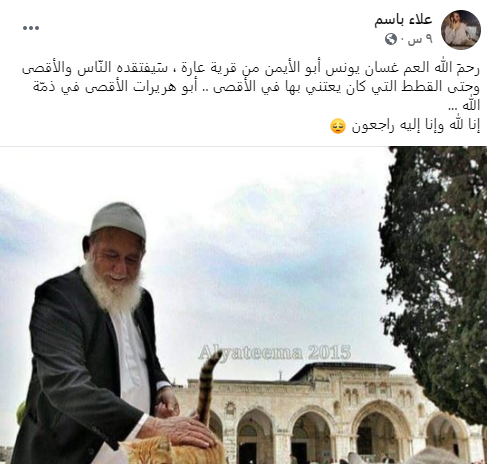Click the orange cat's head in the photo
The height and width of the screenshot is (464, 487).
point(149,452)
